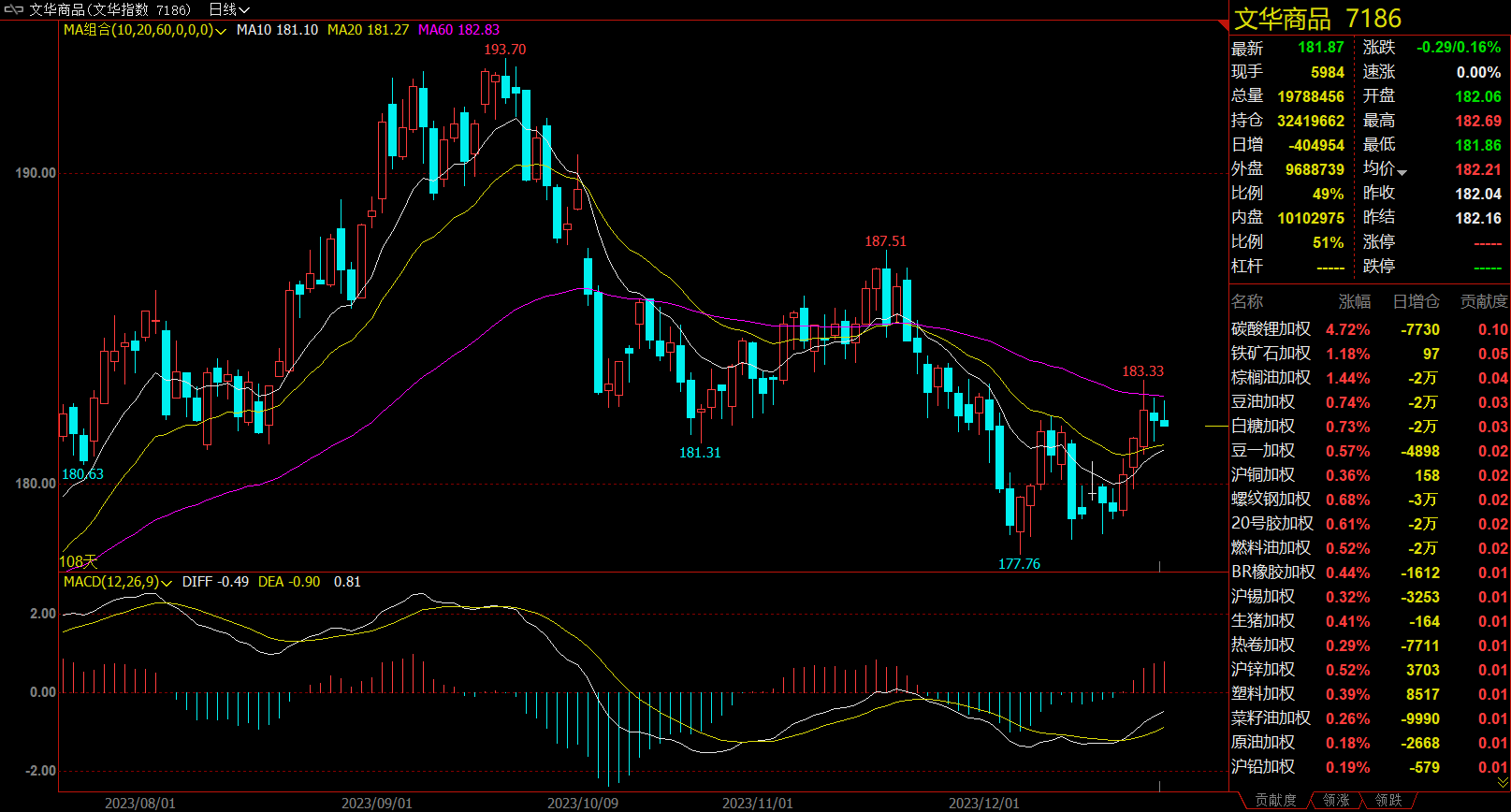Switch to the 领涨 tab
The width and height of the screenshot is (1511, 812).
tap(1336, 801)
